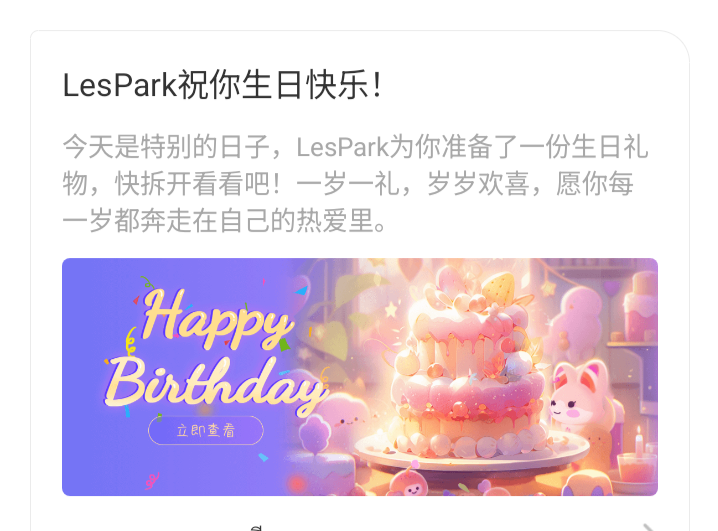
Task: Tap the pink bunny character beside the cake
Action: [x=578, y=398]
